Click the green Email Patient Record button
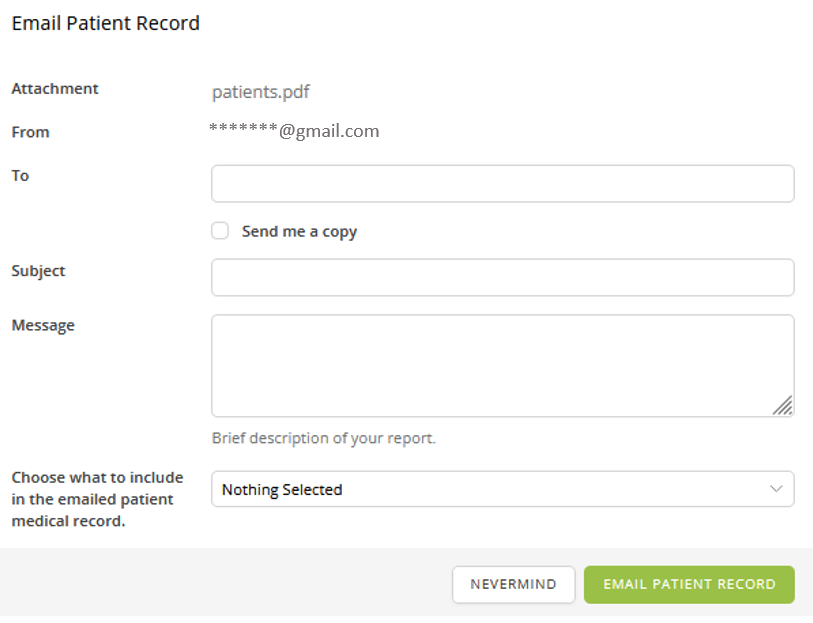The height and width of the screenshot is (623, 813). (689, 585)
